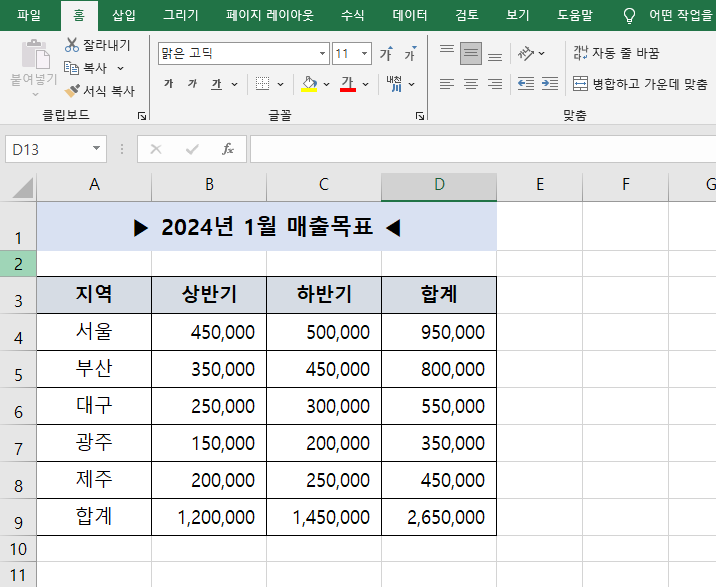The width and height of the screenshot is (716, 587).
Task: Switch to the 검토 (Review) tab
Action: coord(467,16)
